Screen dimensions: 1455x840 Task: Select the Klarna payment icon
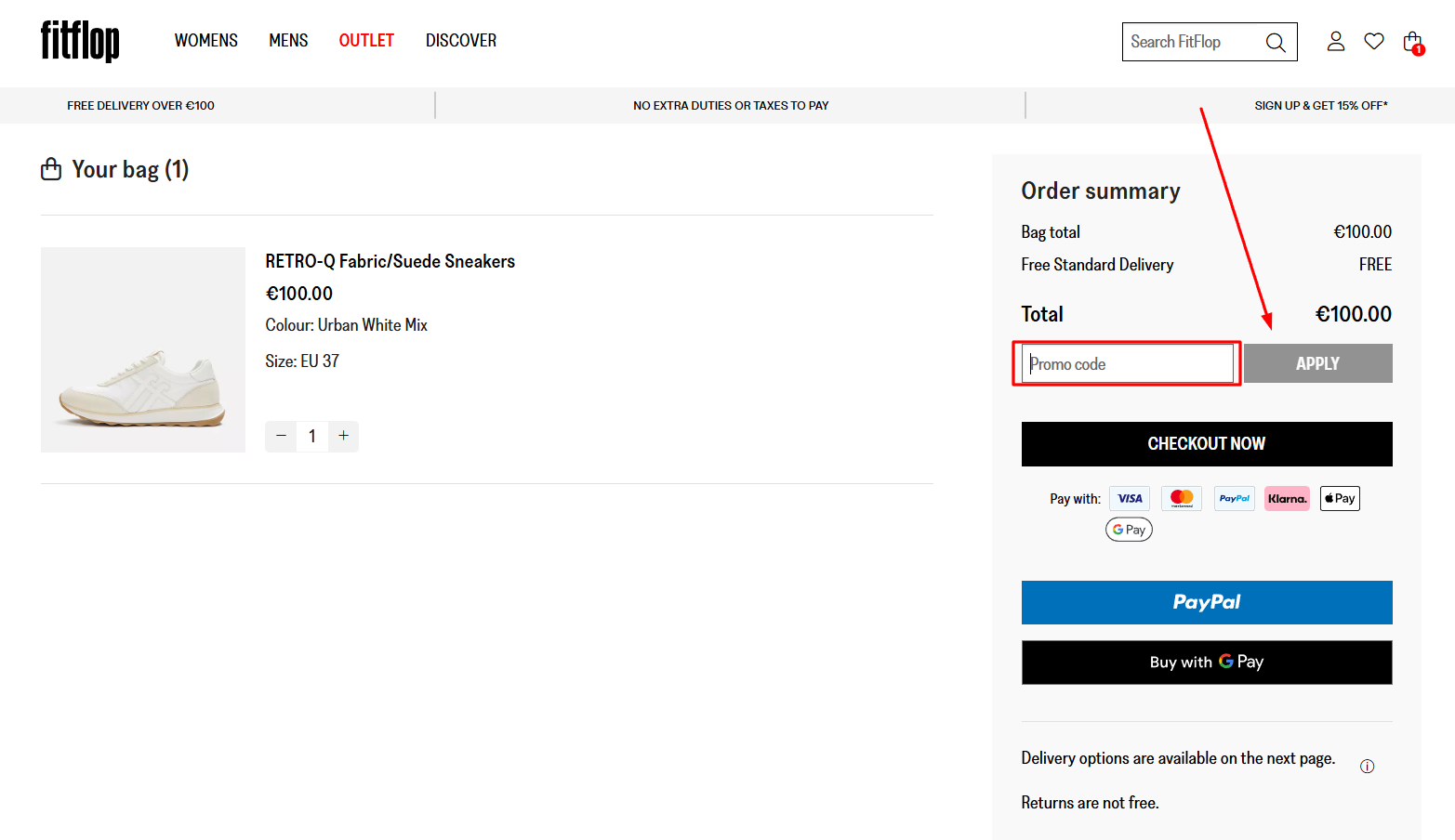click(1287, 498)
